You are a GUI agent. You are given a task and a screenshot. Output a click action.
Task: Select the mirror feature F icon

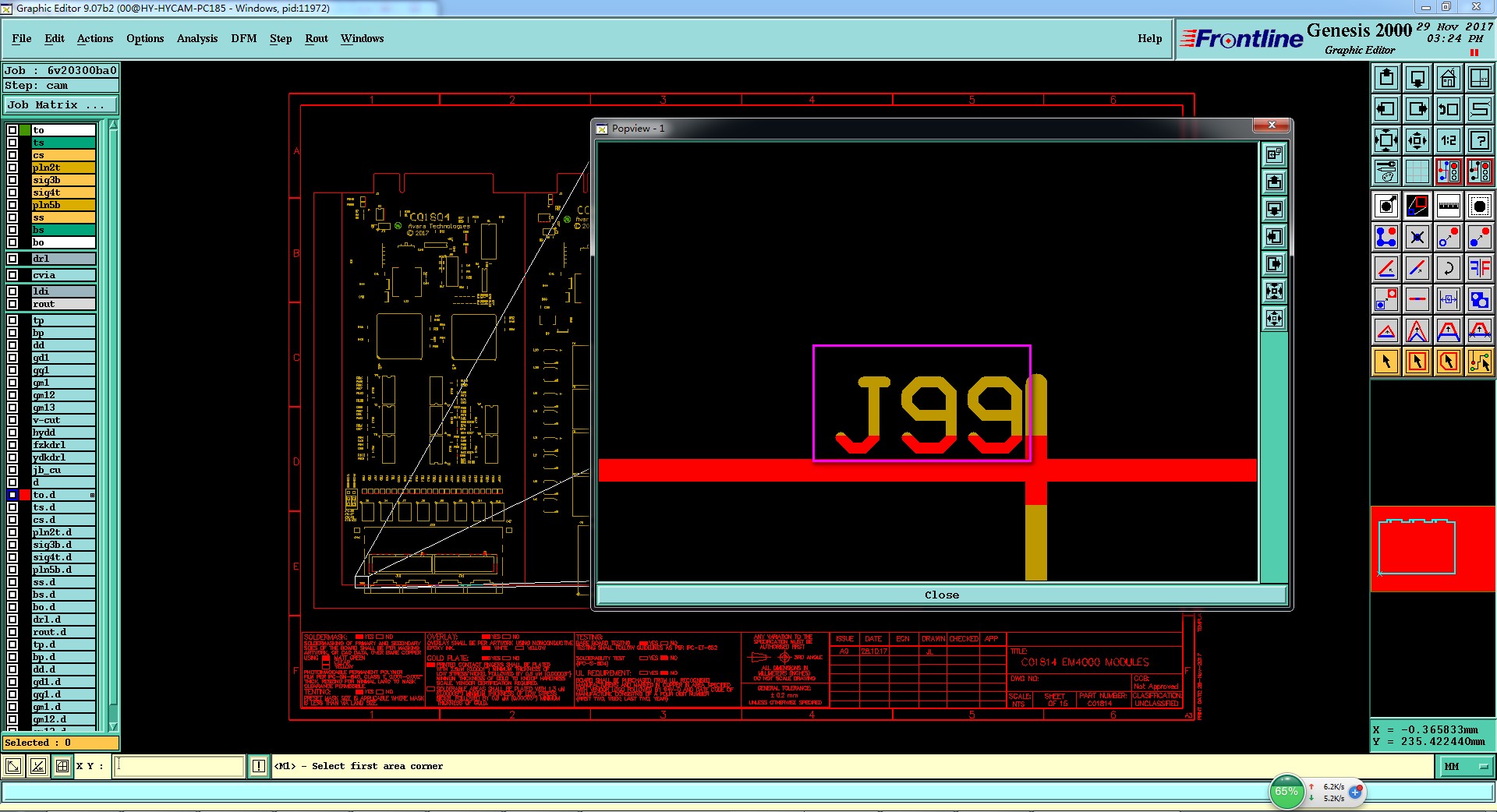click(x=1480, y=268)
